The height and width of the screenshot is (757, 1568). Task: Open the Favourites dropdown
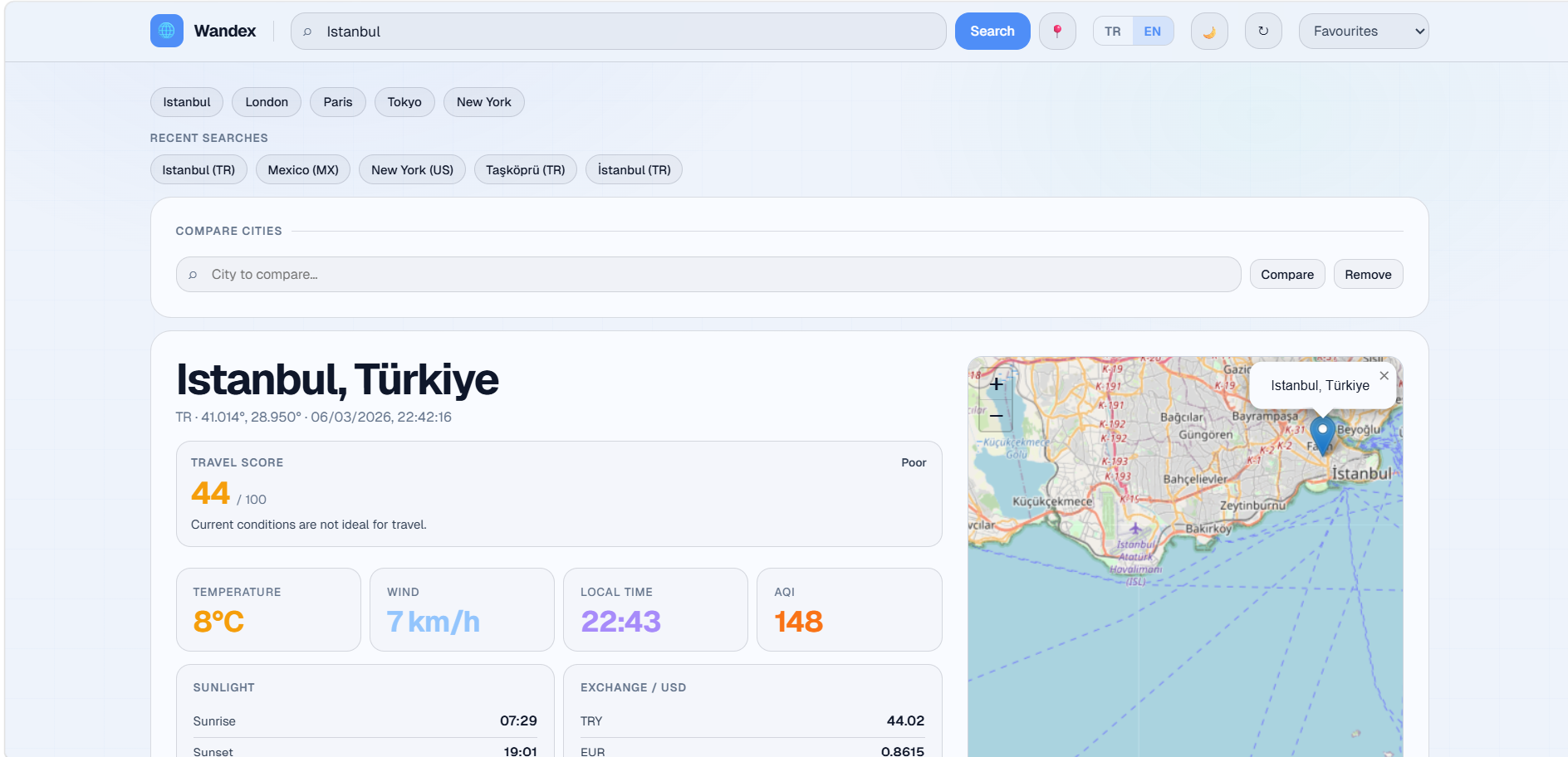(x=1364, y=31)
